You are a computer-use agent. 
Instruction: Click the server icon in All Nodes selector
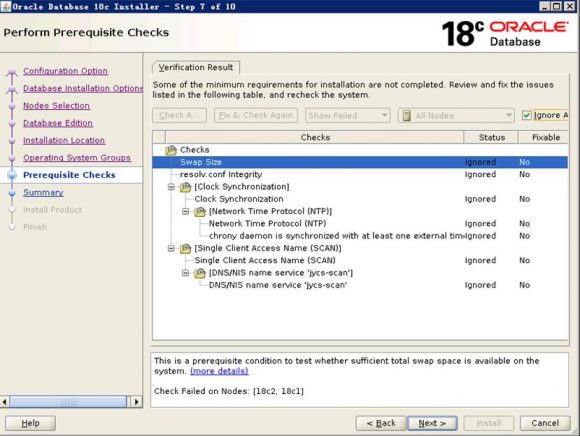click(407, 115)
